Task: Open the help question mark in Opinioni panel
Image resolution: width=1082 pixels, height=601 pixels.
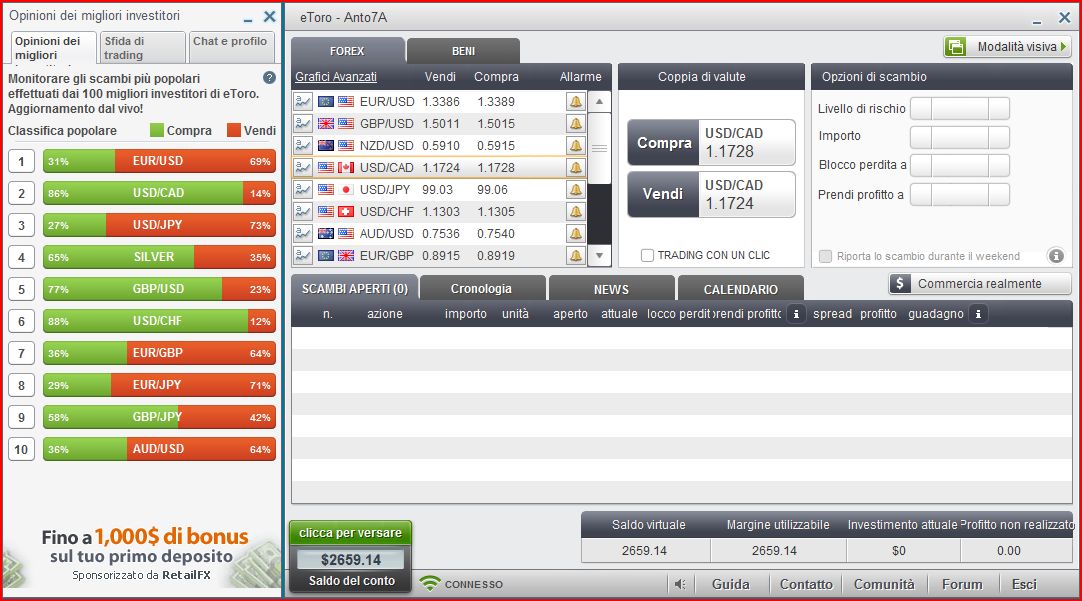Action: tap(269, 78)
